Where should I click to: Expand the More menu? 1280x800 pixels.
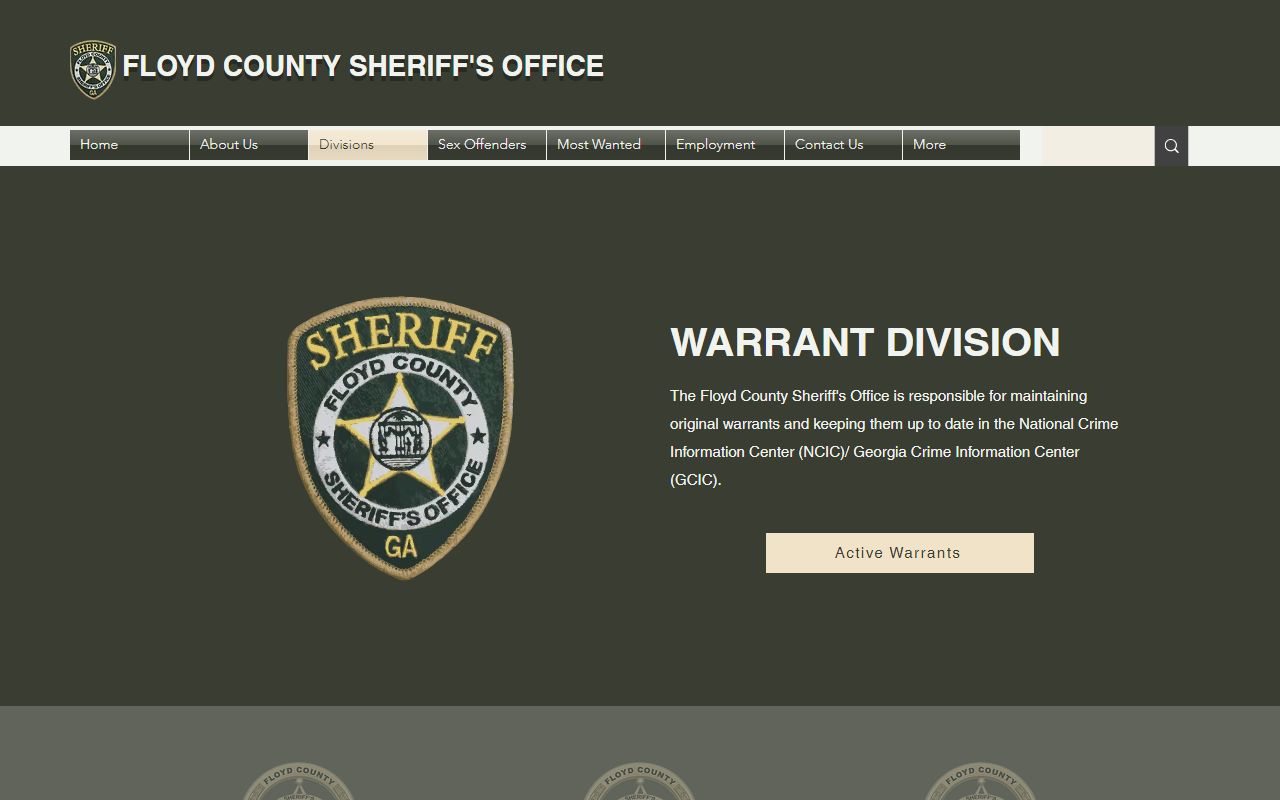[961, 145]
